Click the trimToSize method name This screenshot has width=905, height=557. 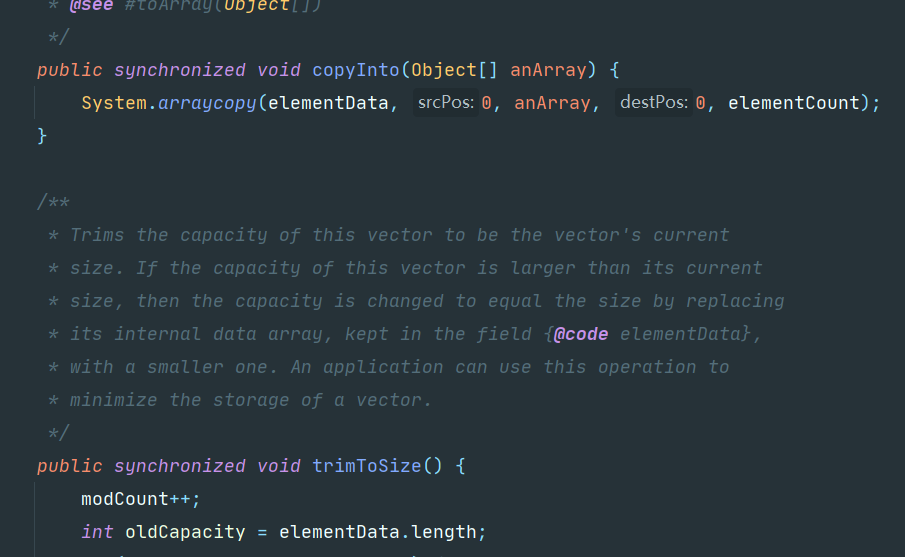pyautogui.click(x=367, y=466)
